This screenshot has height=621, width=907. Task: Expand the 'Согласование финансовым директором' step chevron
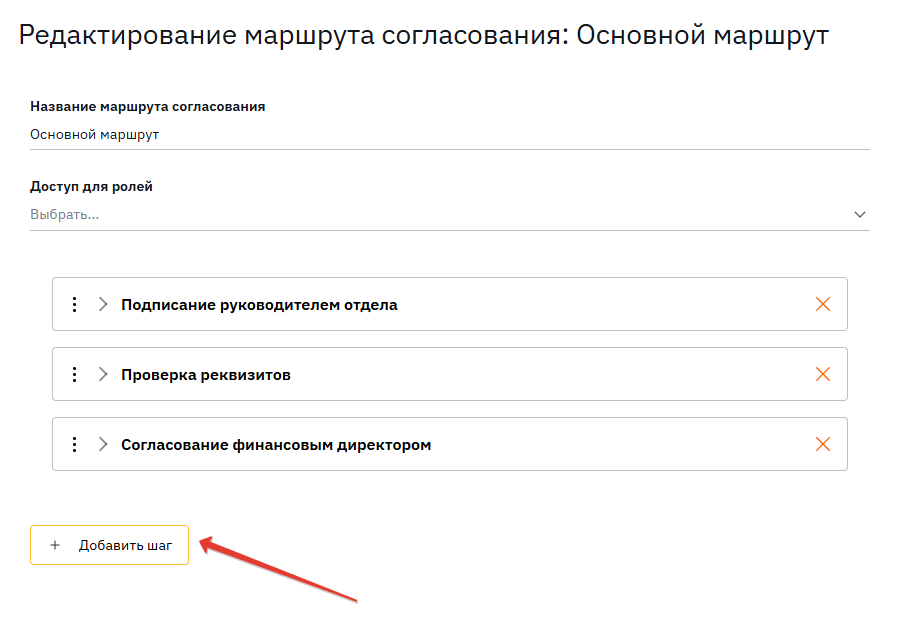pyautogui.click(x=102, y=445)
